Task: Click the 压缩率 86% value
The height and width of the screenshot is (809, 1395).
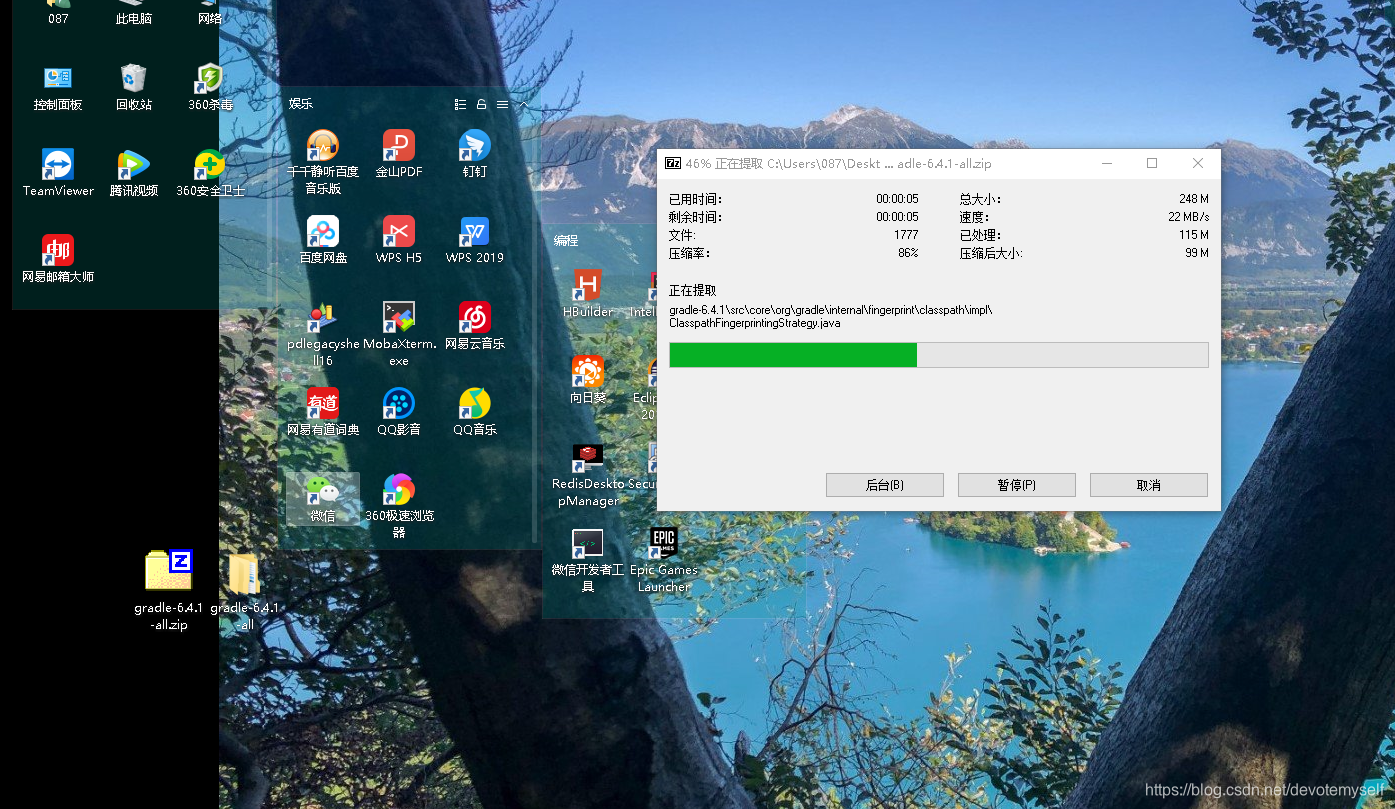Action: 908,253
